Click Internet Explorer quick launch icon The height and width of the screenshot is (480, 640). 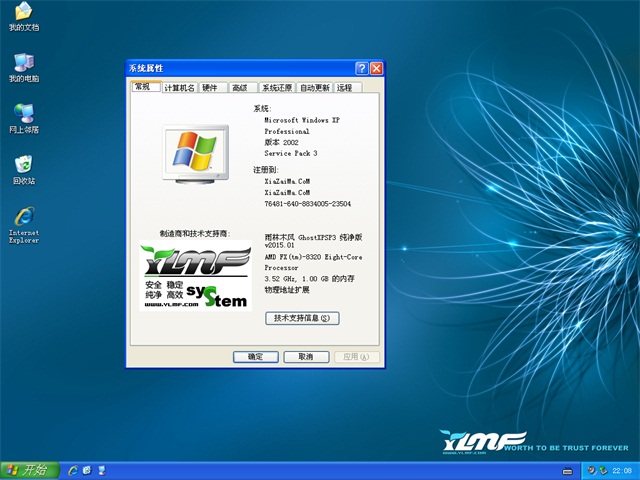point(72,469)
